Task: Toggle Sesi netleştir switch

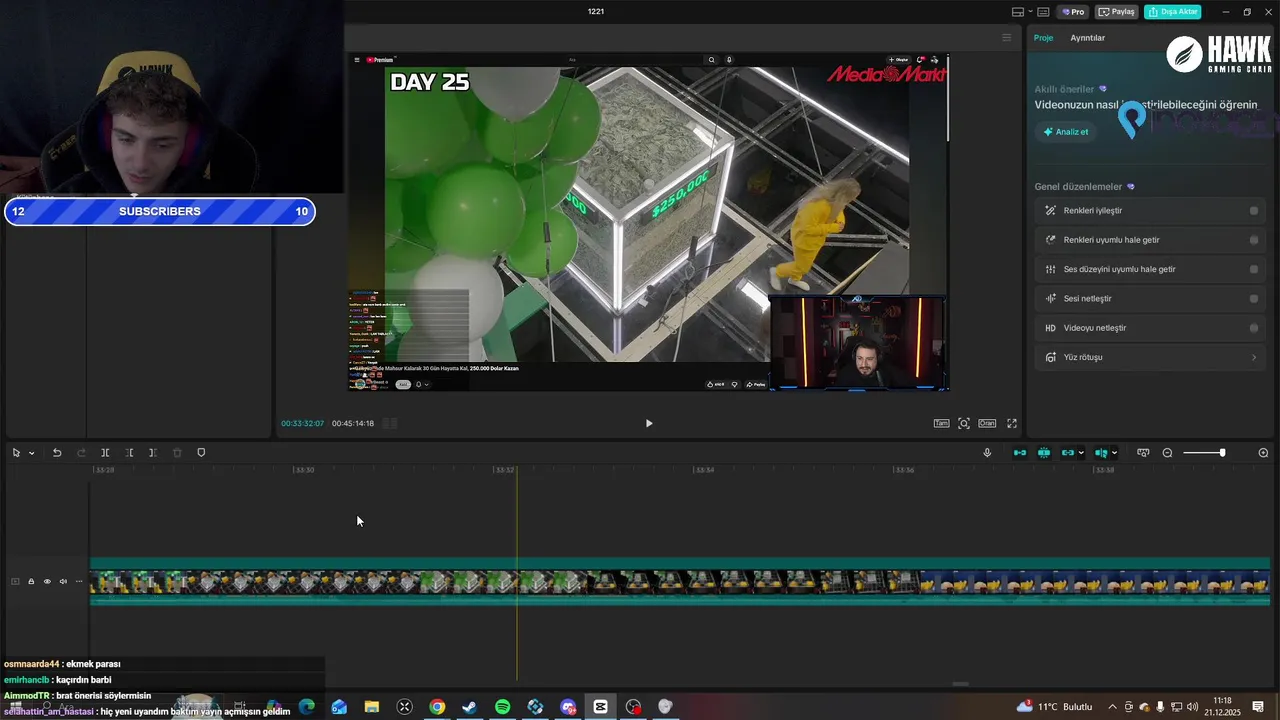Action: tap(1253, 299)
